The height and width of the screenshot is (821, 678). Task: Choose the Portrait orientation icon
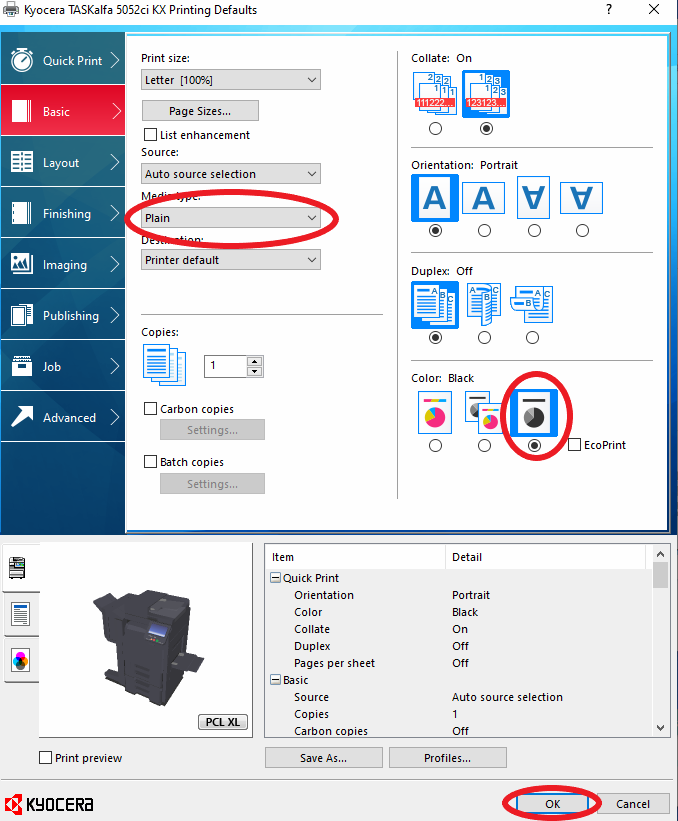coord(435,198)
